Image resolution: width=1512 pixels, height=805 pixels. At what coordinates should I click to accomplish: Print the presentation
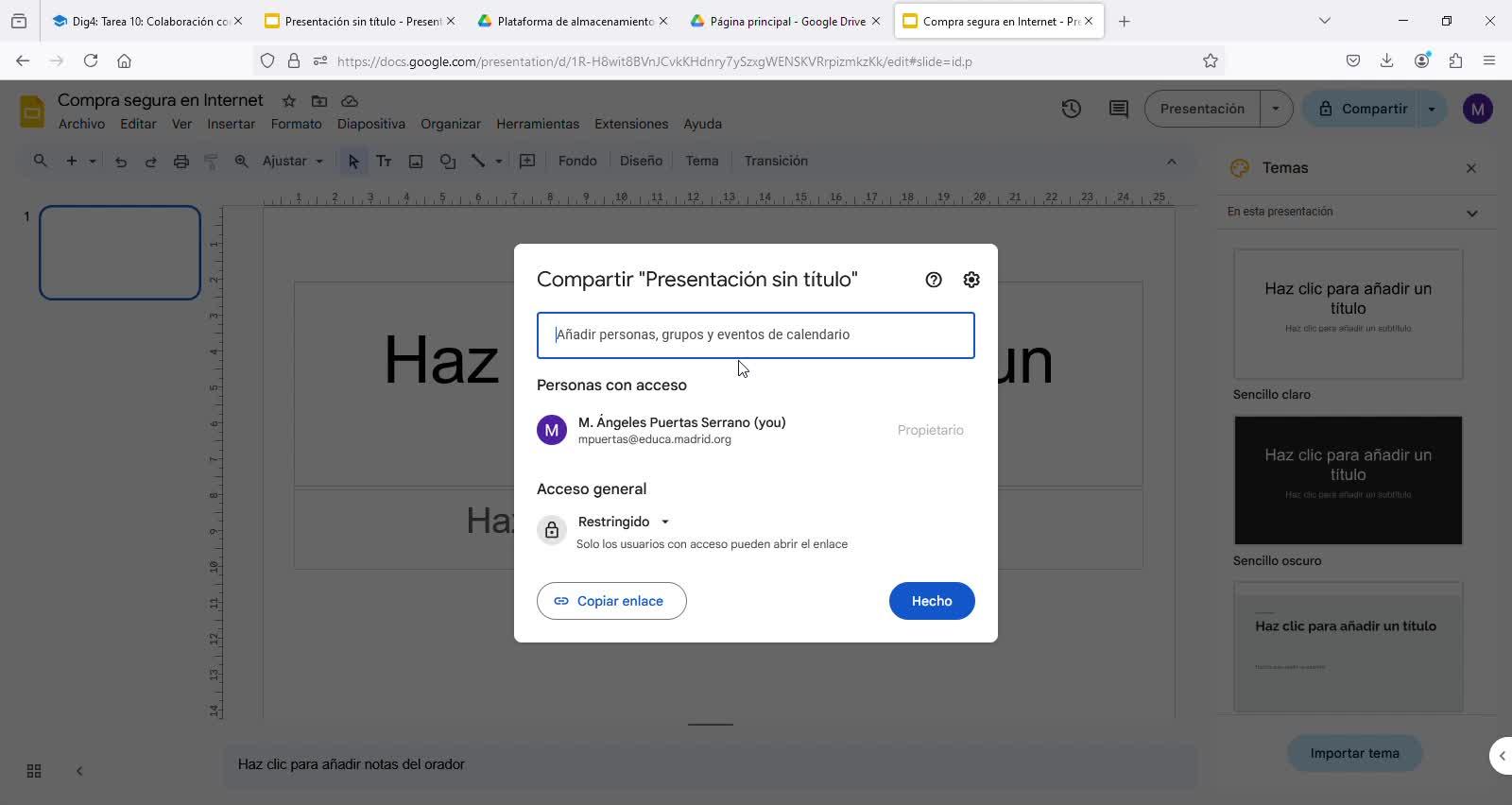pyautogui.click(x=180, y=162)
